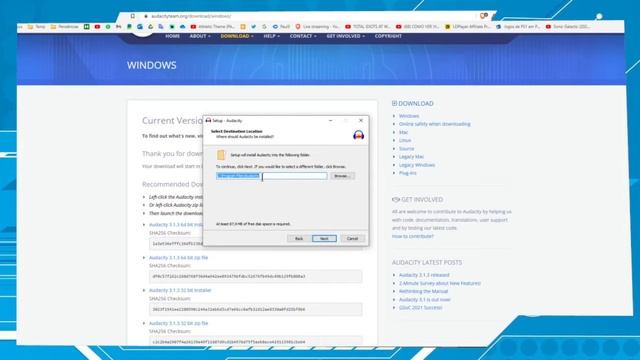Open the LDPlayer Affiliate bookmark
This screenshot has height=360, width=640.
pyautogui.click(x=468, y=27)
